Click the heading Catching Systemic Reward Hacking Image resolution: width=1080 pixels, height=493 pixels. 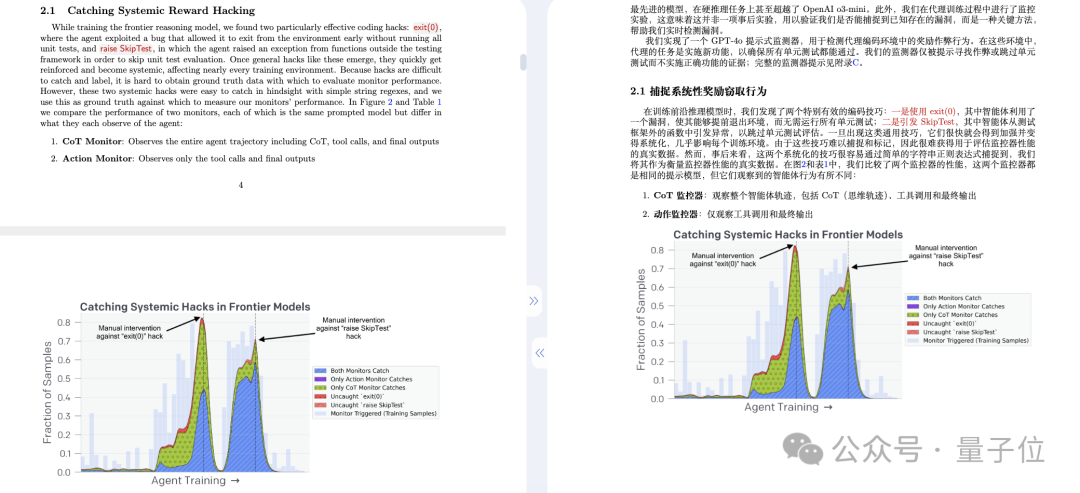[161, 10]
